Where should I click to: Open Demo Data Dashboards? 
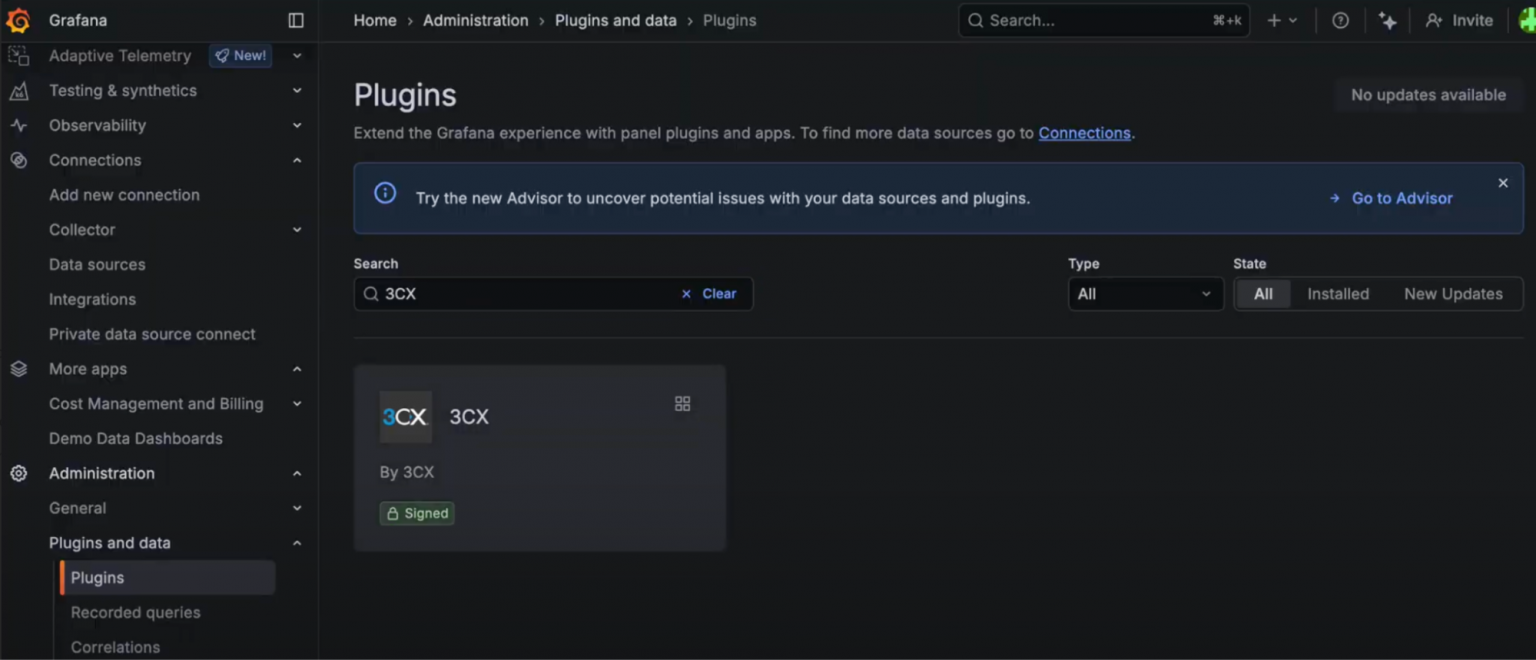click(136, 439)
